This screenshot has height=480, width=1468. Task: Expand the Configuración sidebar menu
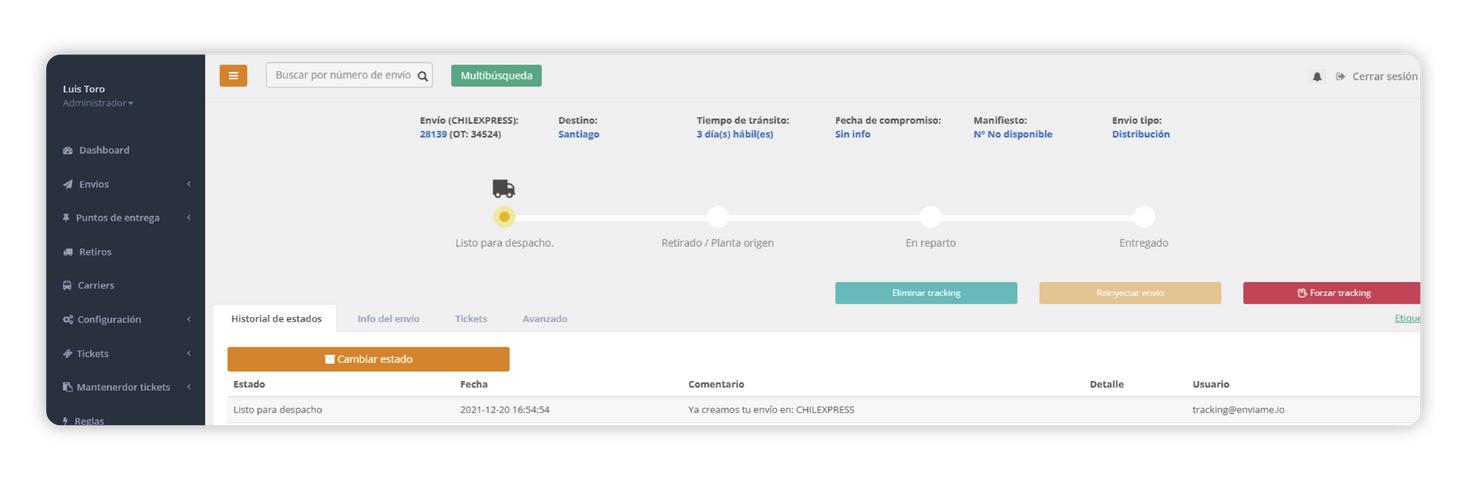pos(109,319)
